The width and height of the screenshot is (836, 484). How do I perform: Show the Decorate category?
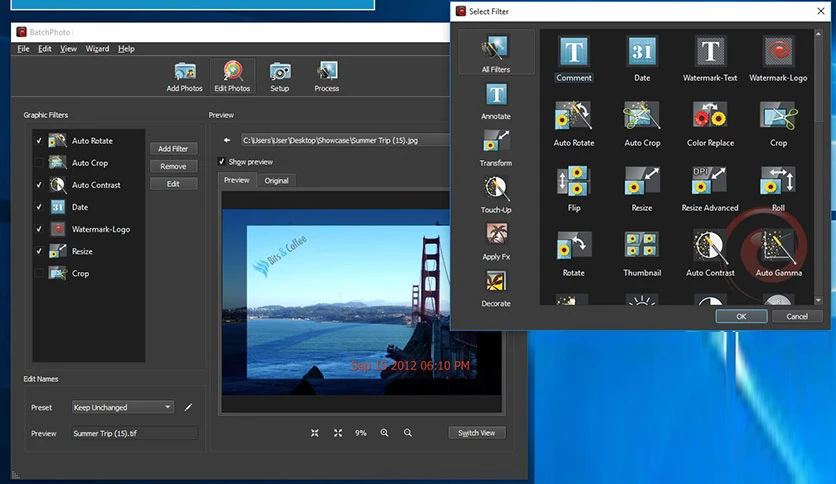point(496,289)
